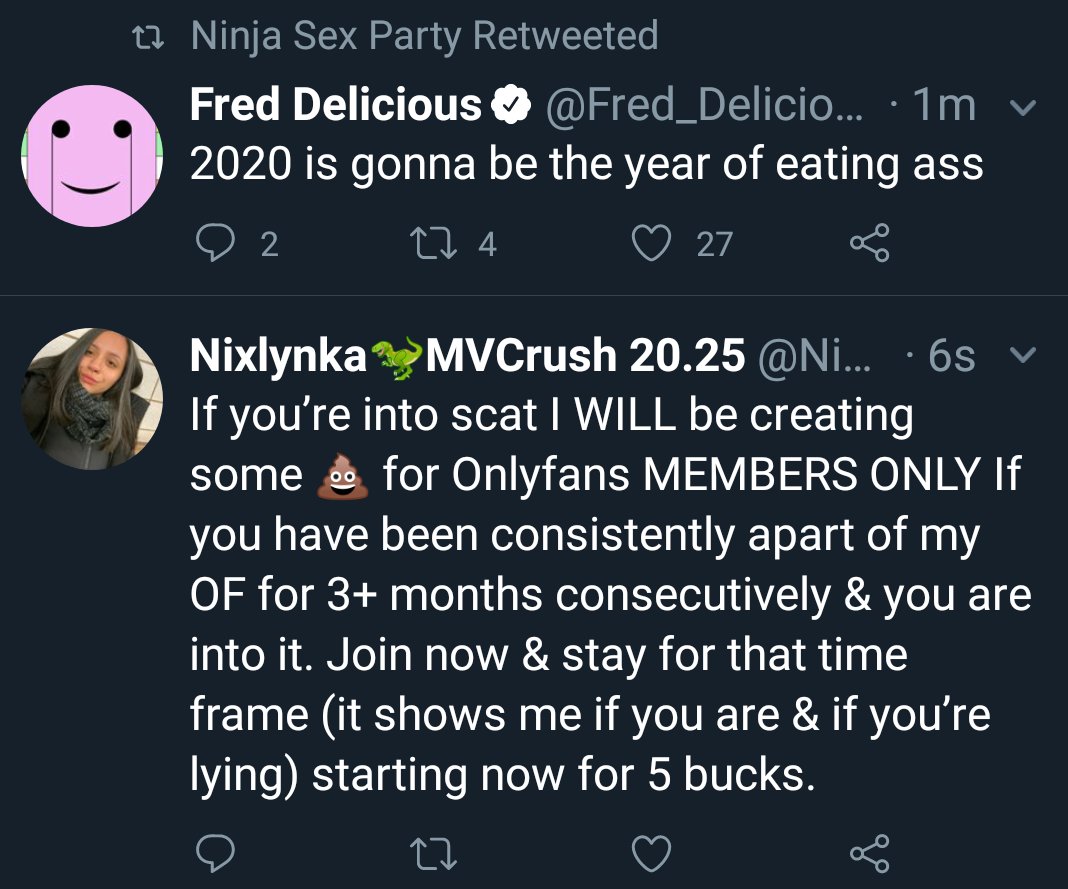This screenshot has height=889, width=1068.
Task: Open the Nixlynka MVCrush 20.25 display name
Action: (466, 356)
